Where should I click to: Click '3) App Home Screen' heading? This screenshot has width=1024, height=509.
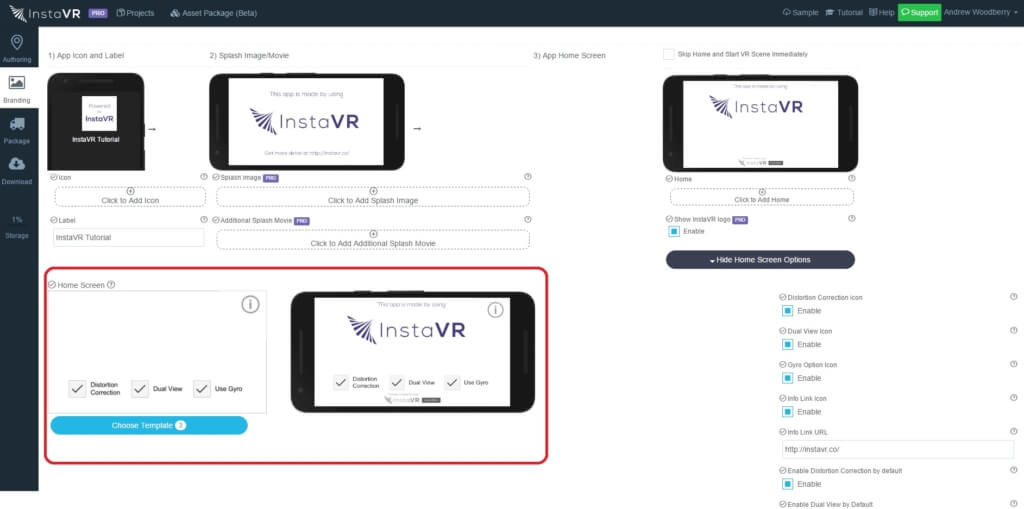(x=569, y=56)
